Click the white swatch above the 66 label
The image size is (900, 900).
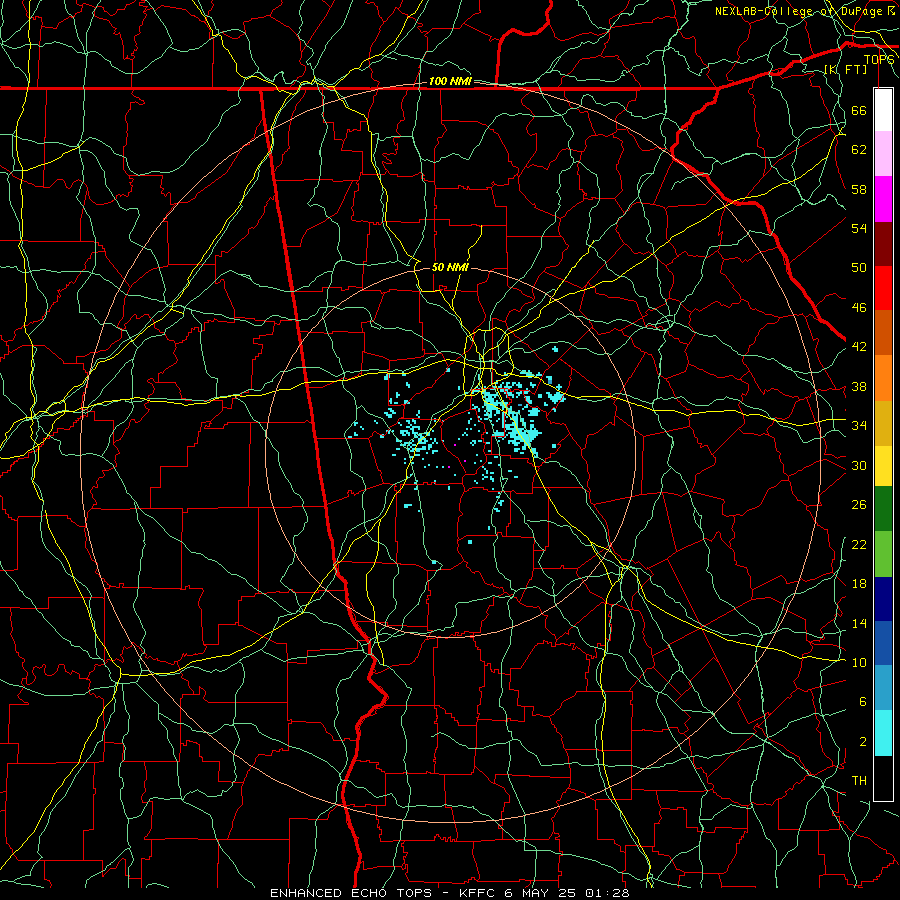point(883,110)
